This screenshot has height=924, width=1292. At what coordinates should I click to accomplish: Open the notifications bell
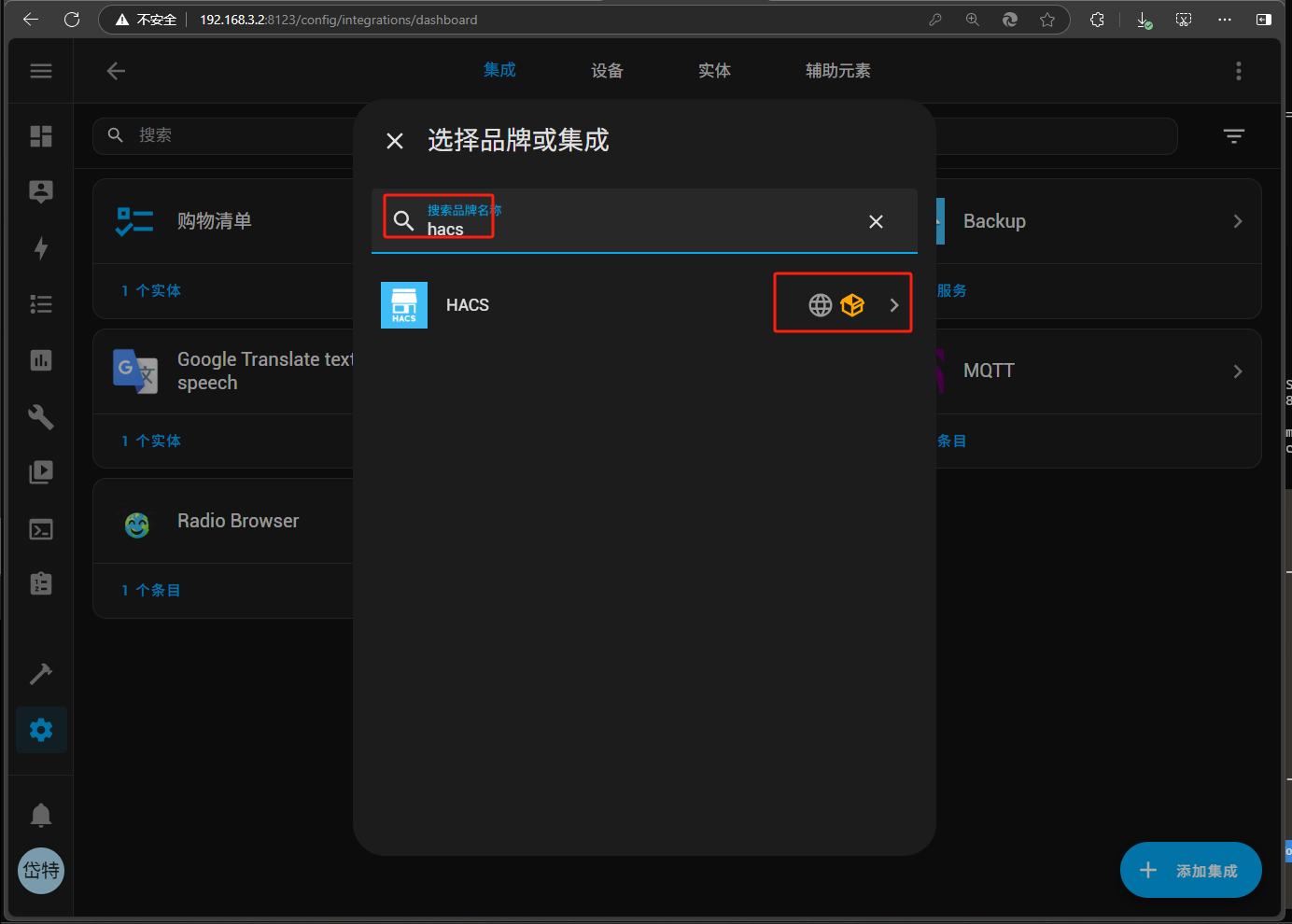(x=41, y=816)
